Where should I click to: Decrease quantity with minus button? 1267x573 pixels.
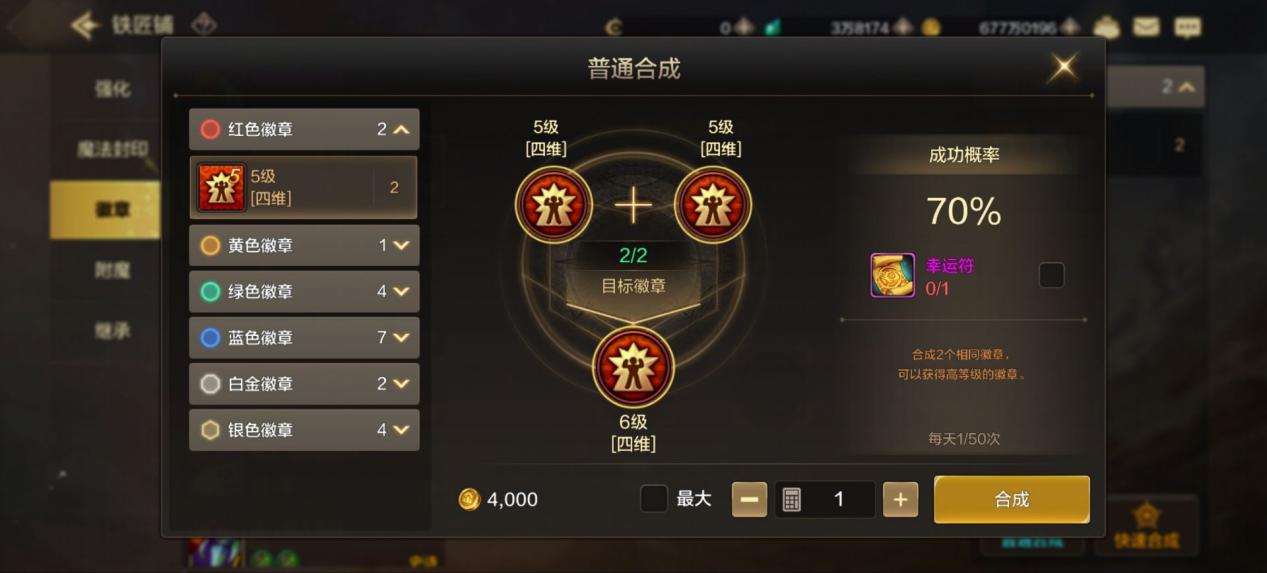coord(749,499)
